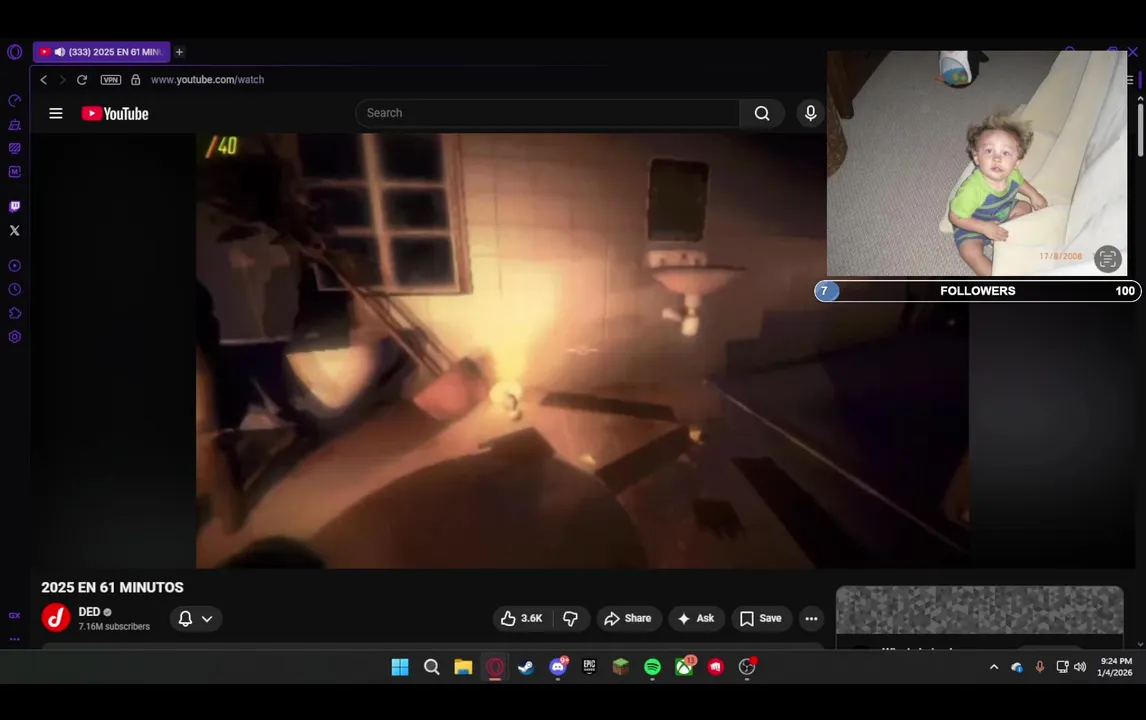Open the DED channel name link
The width and height of the screenshot is (1146, 720).
[89, 612]
